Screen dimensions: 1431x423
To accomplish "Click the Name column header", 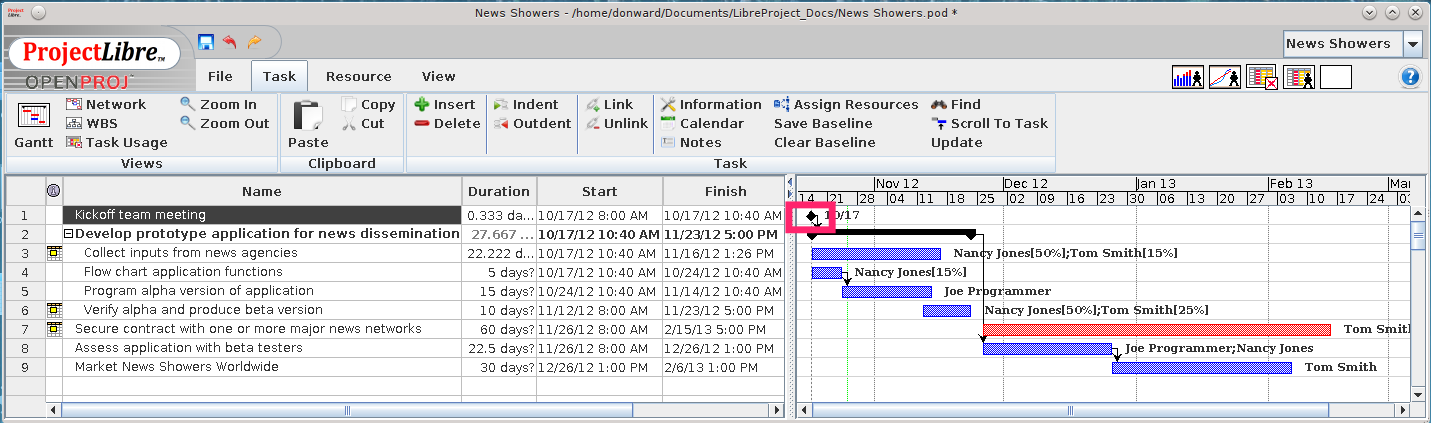I will pos(262,191).
